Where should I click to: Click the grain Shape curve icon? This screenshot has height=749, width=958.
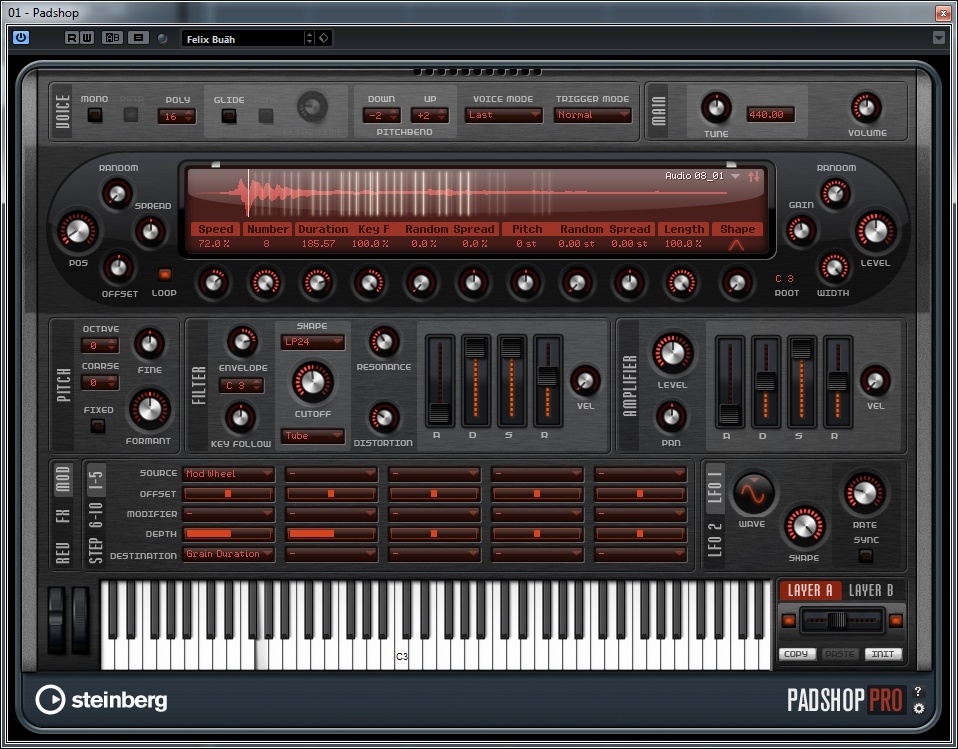[736, 245]
